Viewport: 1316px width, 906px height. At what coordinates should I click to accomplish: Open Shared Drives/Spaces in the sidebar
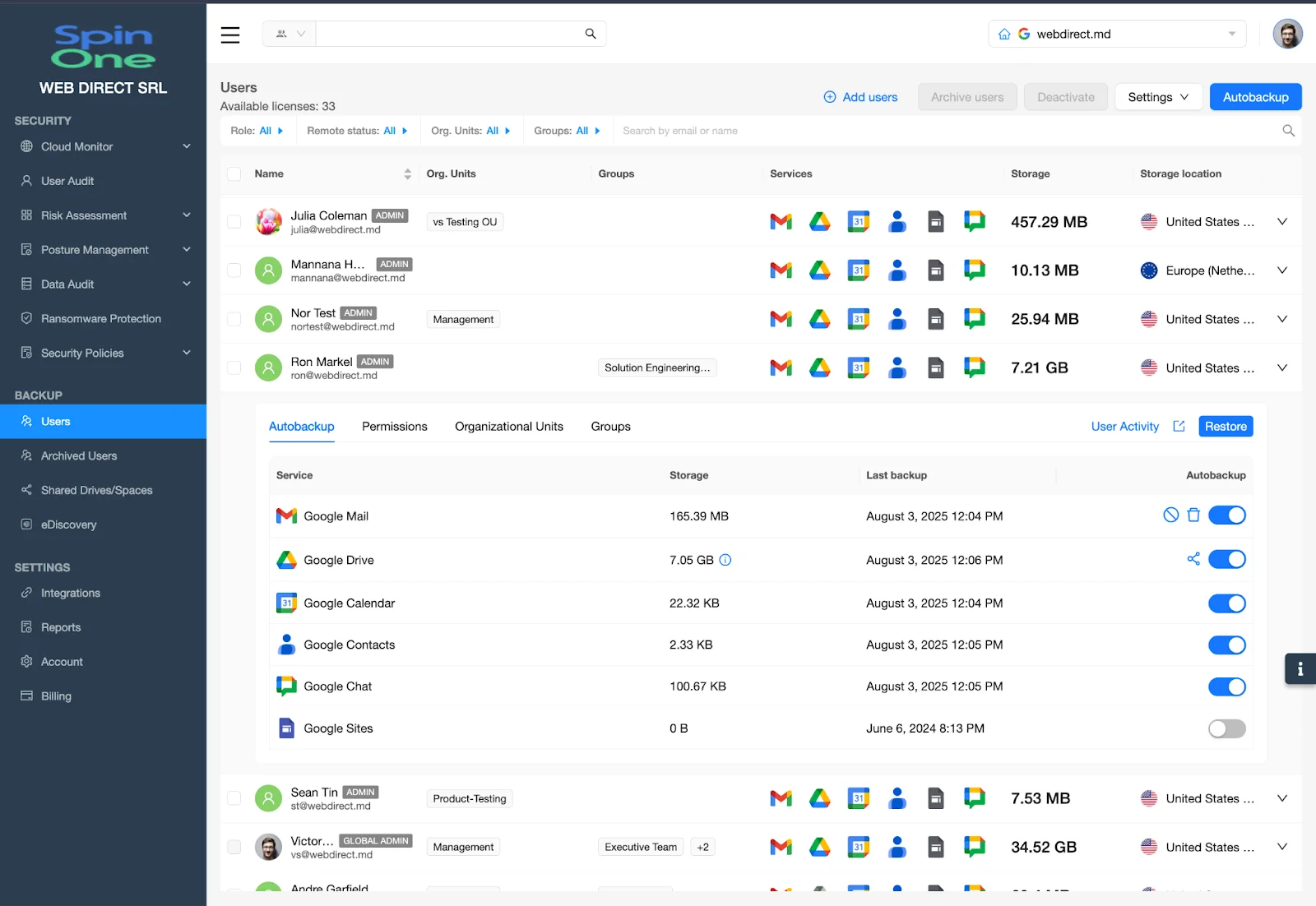tap(96, 489)
